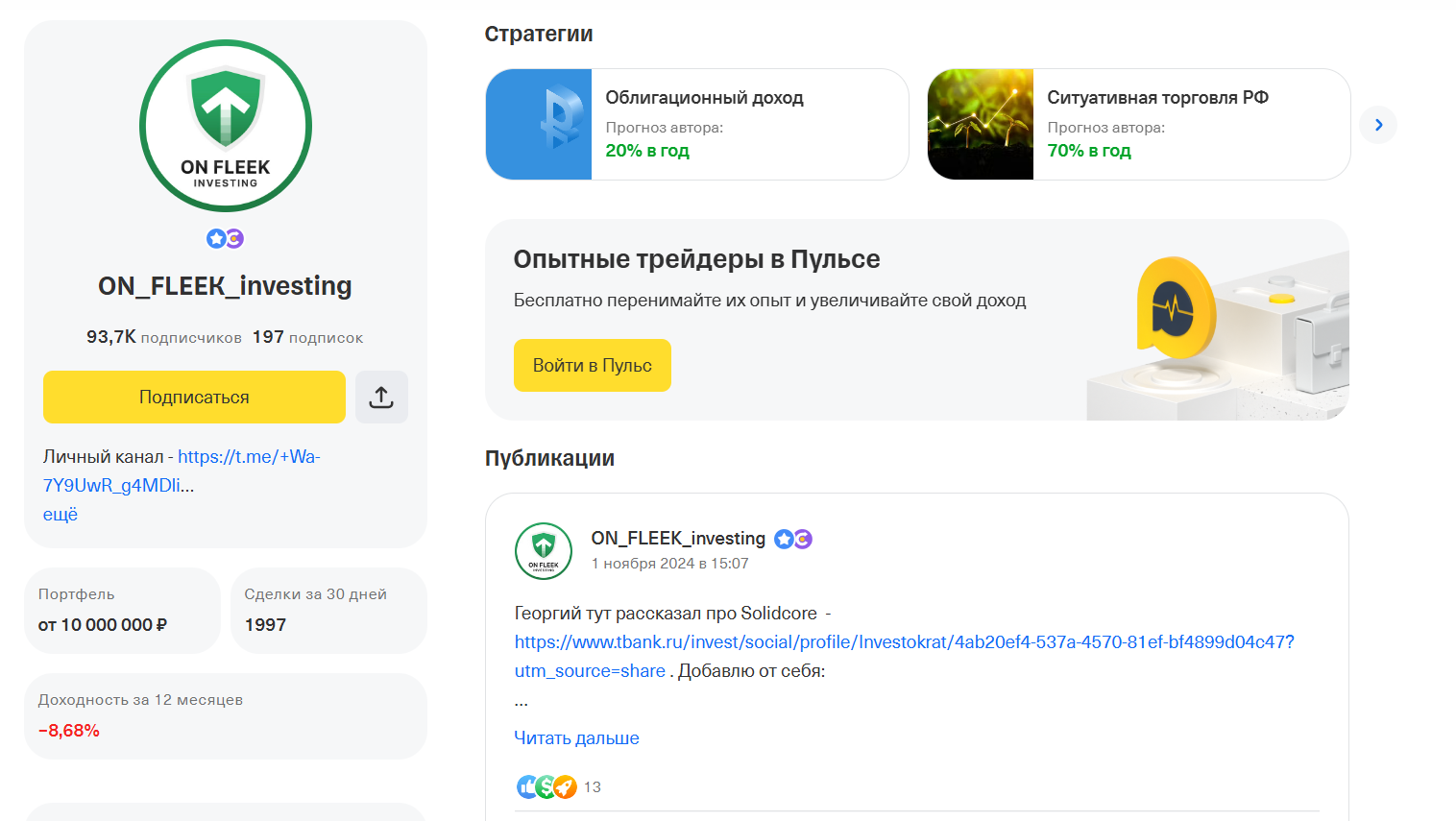Click purple C badge next to post author name
This screenshot has height=821, width=1456.
click(803, 539)
